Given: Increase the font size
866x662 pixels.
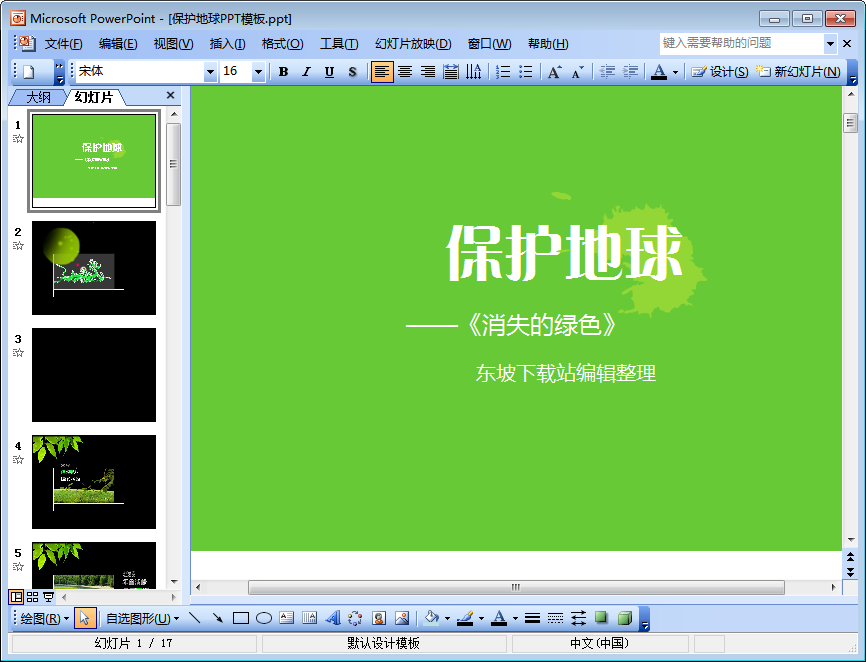Looking at the screenshot, I should tap(554, 72).
